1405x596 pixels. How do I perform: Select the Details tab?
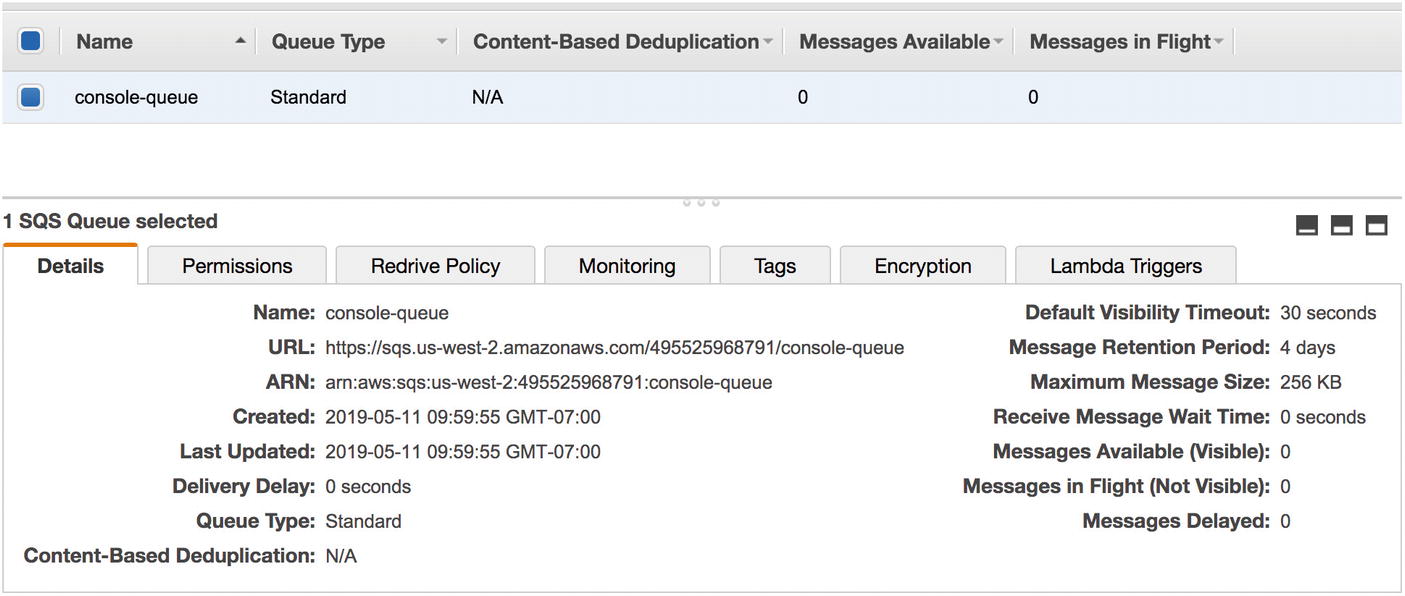tap(70, 265)
